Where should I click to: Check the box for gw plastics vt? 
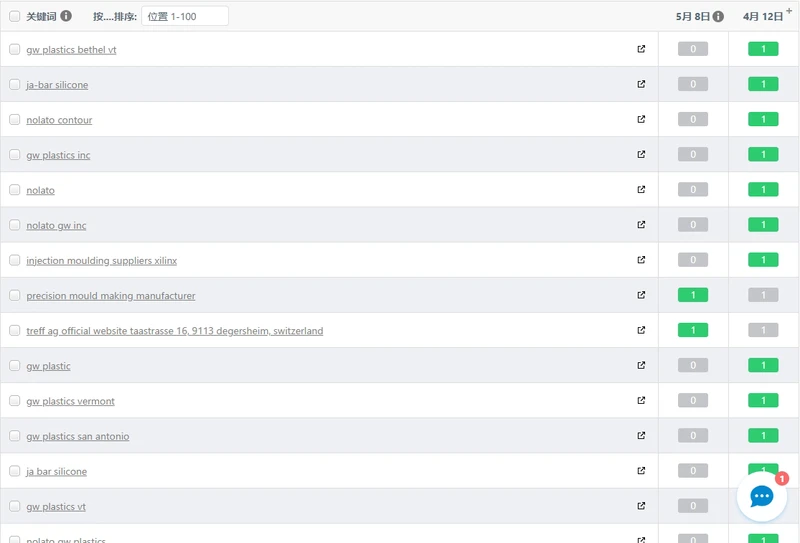pyautogui.click(x=15, y=507)
